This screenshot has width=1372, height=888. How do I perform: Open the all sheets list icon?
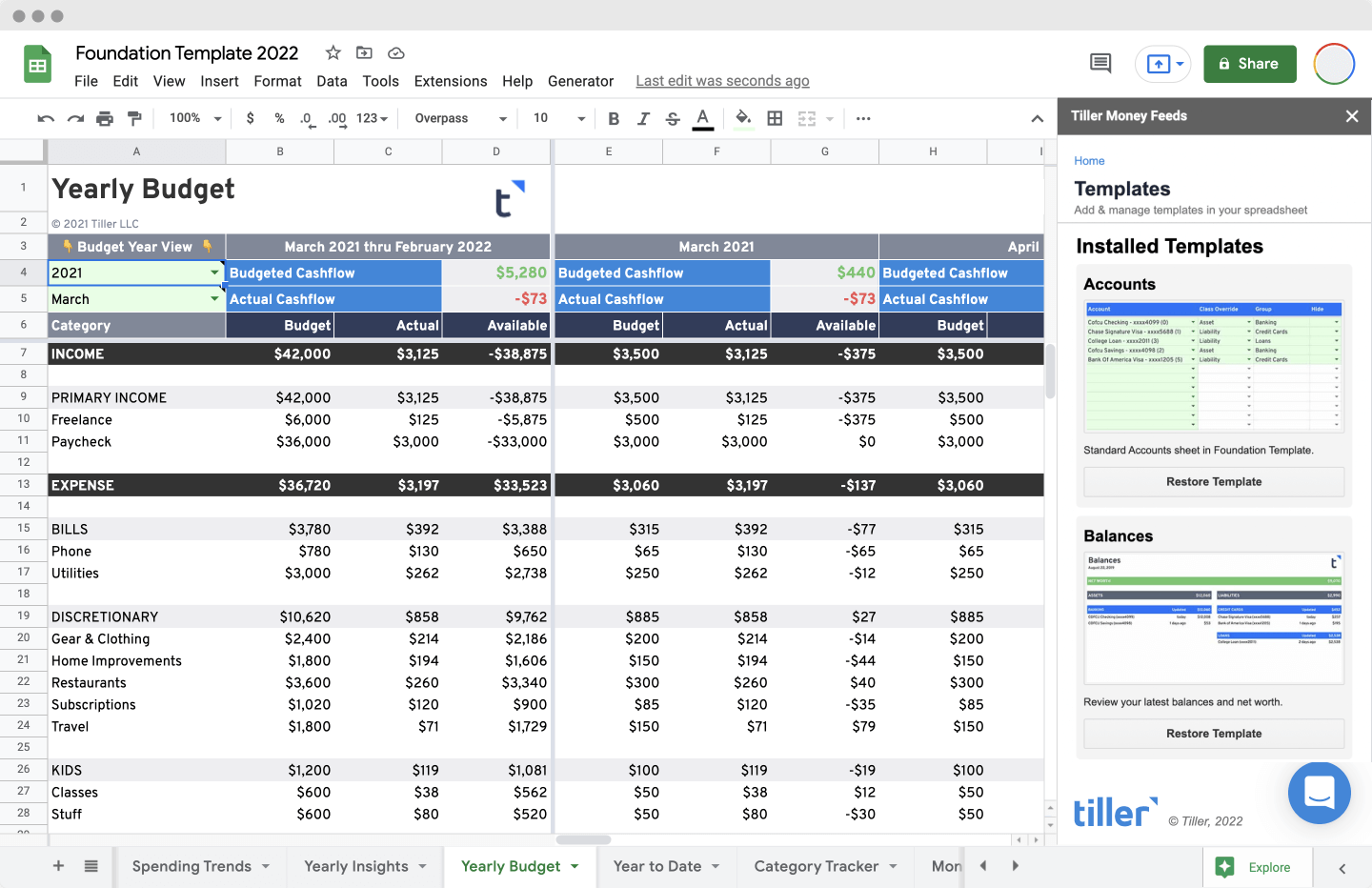point(91,866)
